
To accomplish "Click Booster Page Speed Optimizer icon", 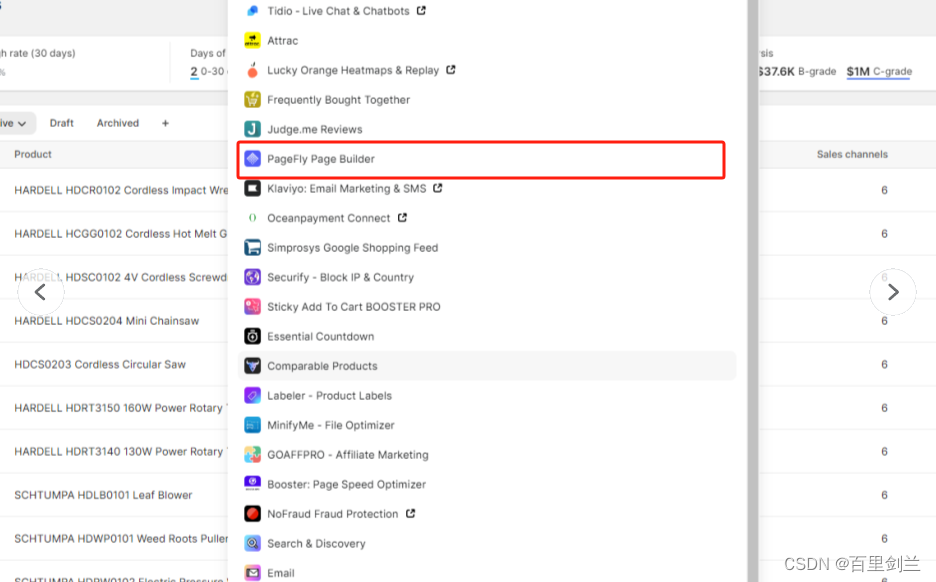I will [x=253, y=484].
